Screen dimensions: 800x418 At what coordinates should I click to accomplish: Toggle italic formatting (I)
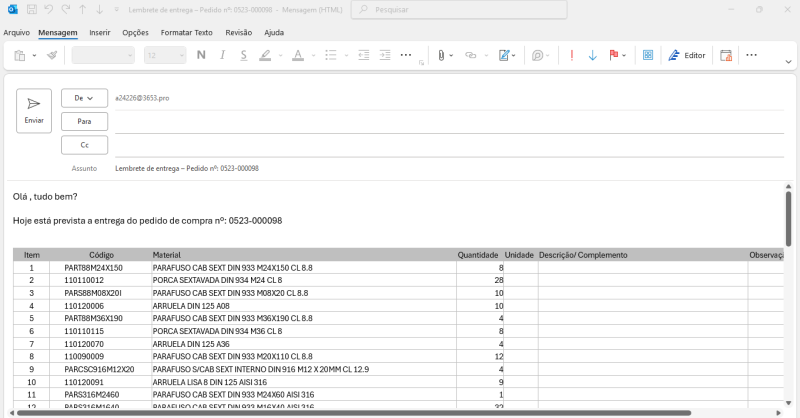tap(222, 55)
